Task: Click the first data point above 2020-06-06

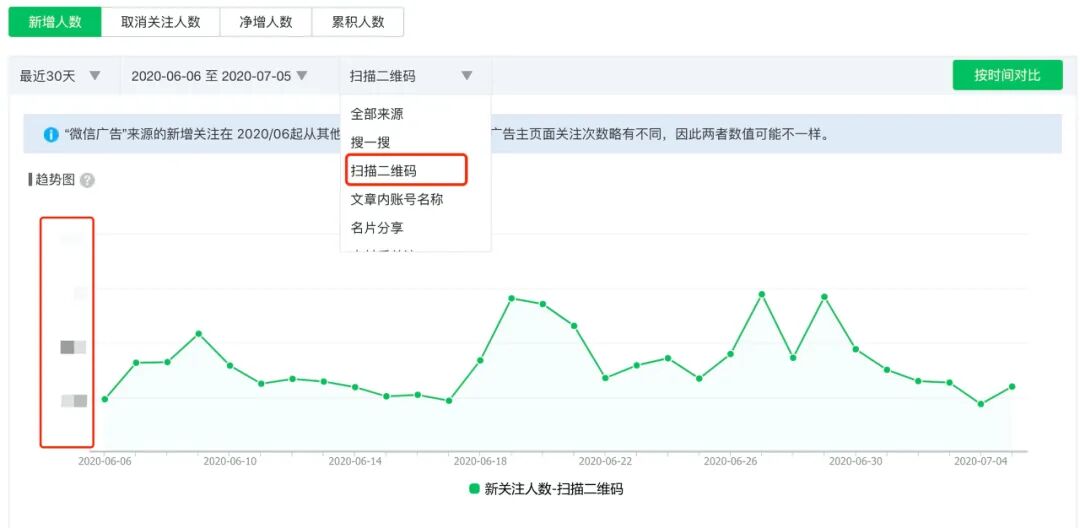Action: click(x=104, y=399)
